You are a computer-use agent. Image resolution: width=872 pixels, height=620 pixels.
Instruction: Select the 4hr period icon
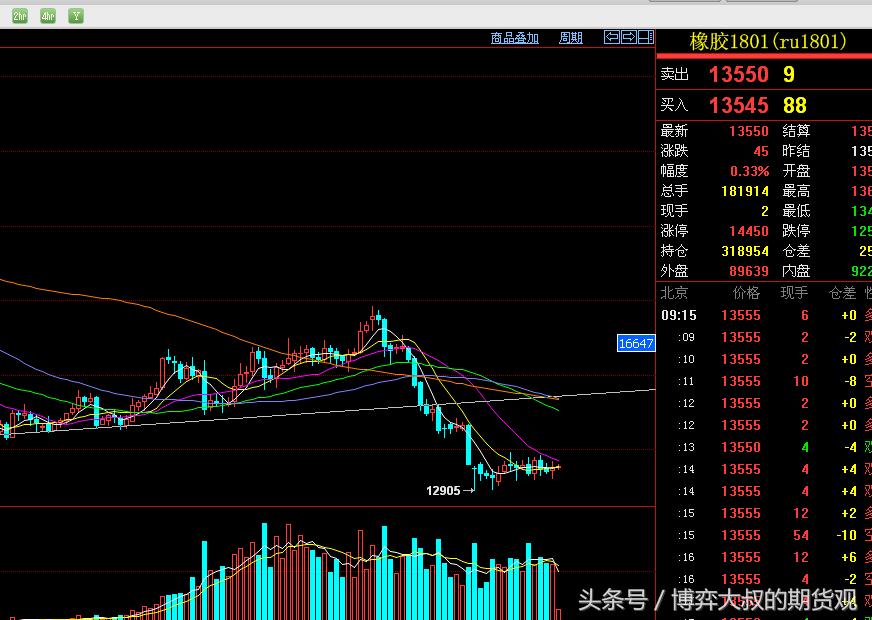tap(48, 16)
